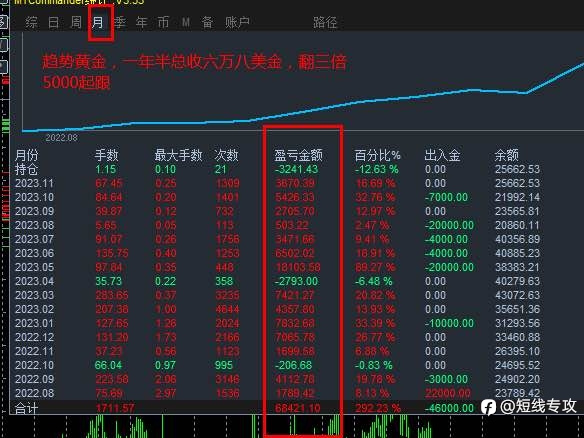Click the 2022.08 chart date label
The width and height of the screenshot is (584, 438).
click(x=61, y=138)
